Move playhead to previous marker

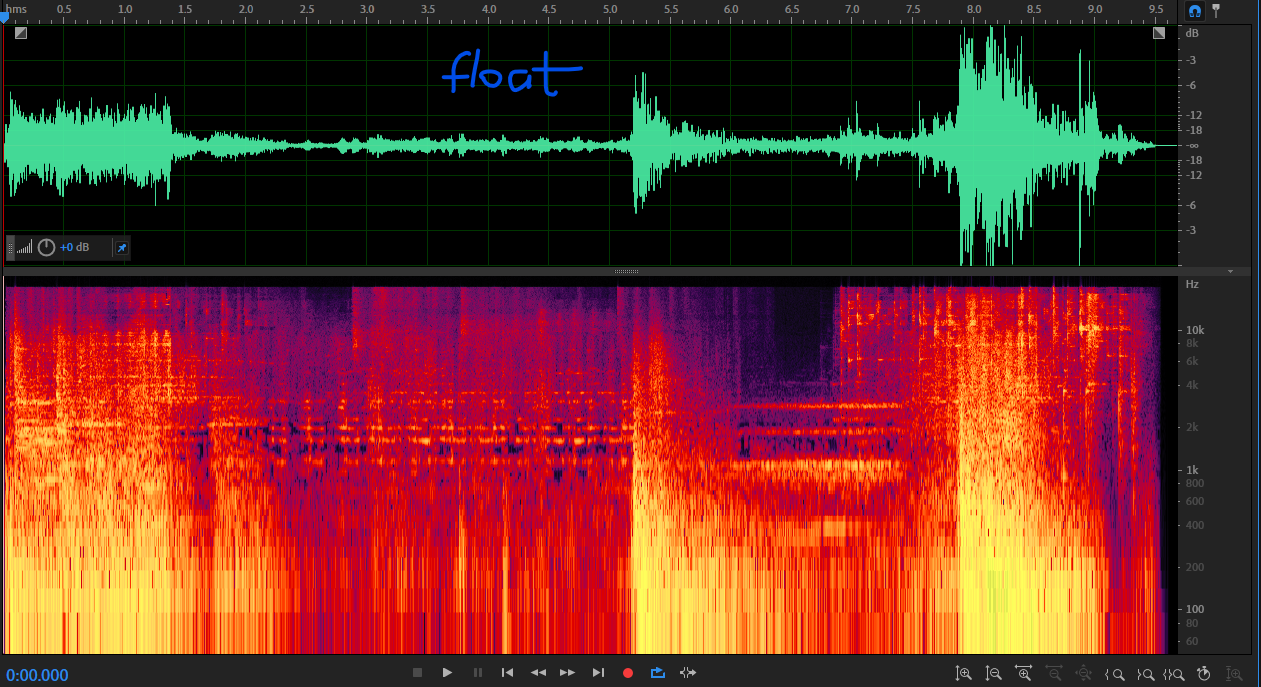pos(507,673)
